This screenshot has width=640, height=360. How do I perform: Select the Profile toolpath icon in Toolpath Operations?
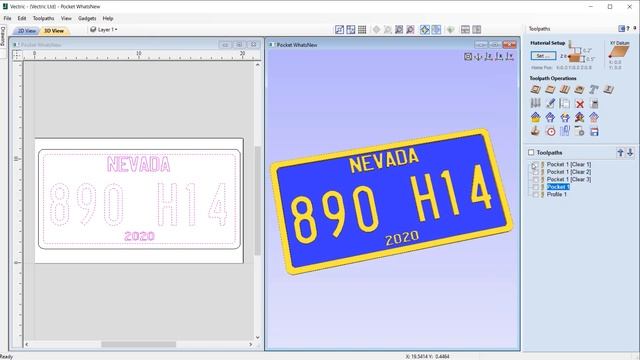(x=536, y=89)
